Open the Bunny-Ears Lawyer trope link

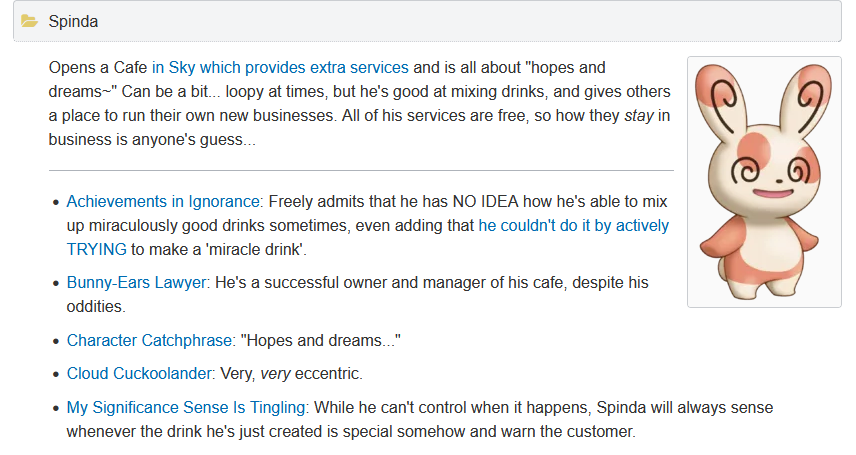pyautogui.click(x=136, y=282)
